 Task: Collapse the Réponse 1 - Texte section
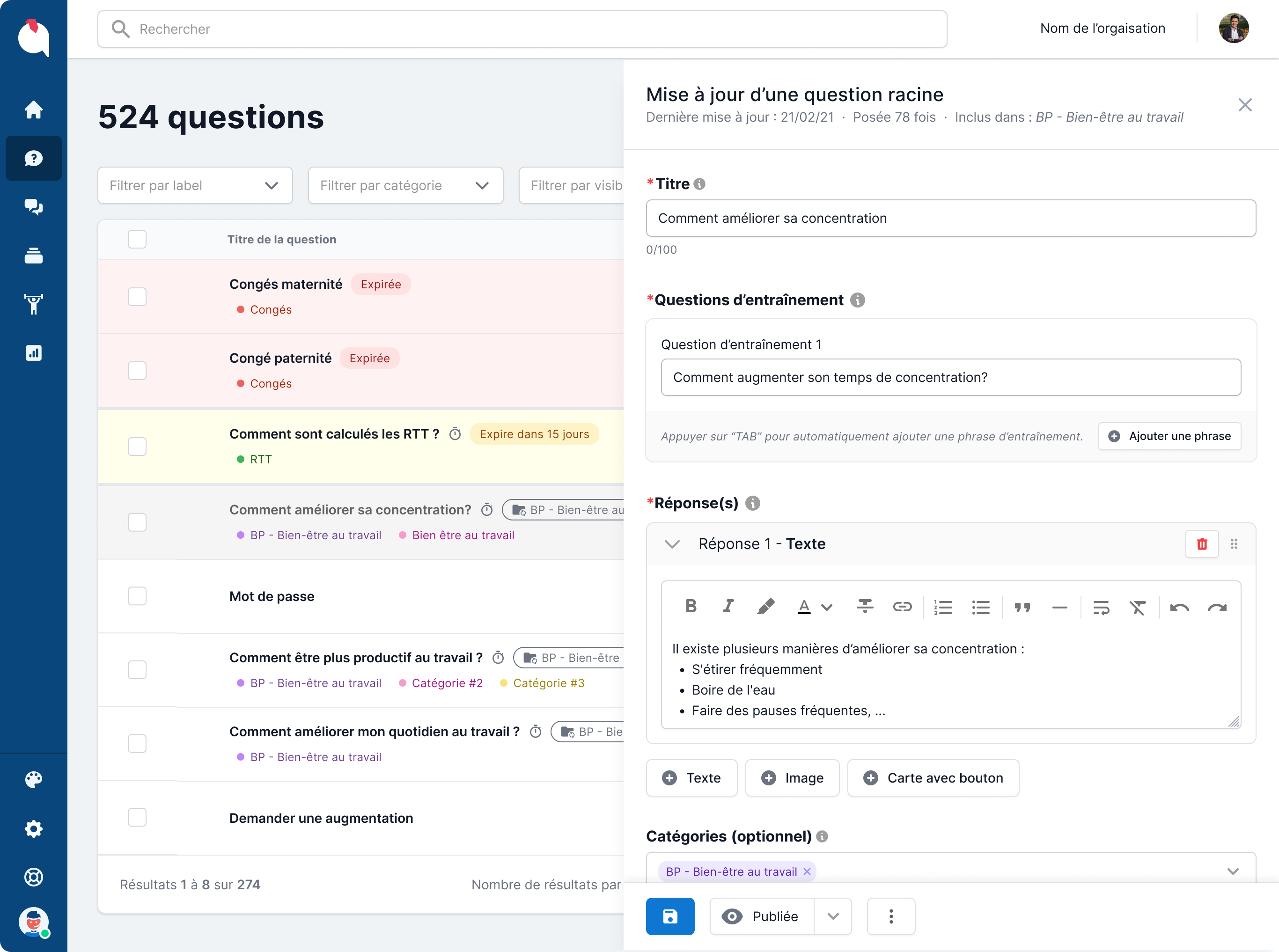coord(672,544)
